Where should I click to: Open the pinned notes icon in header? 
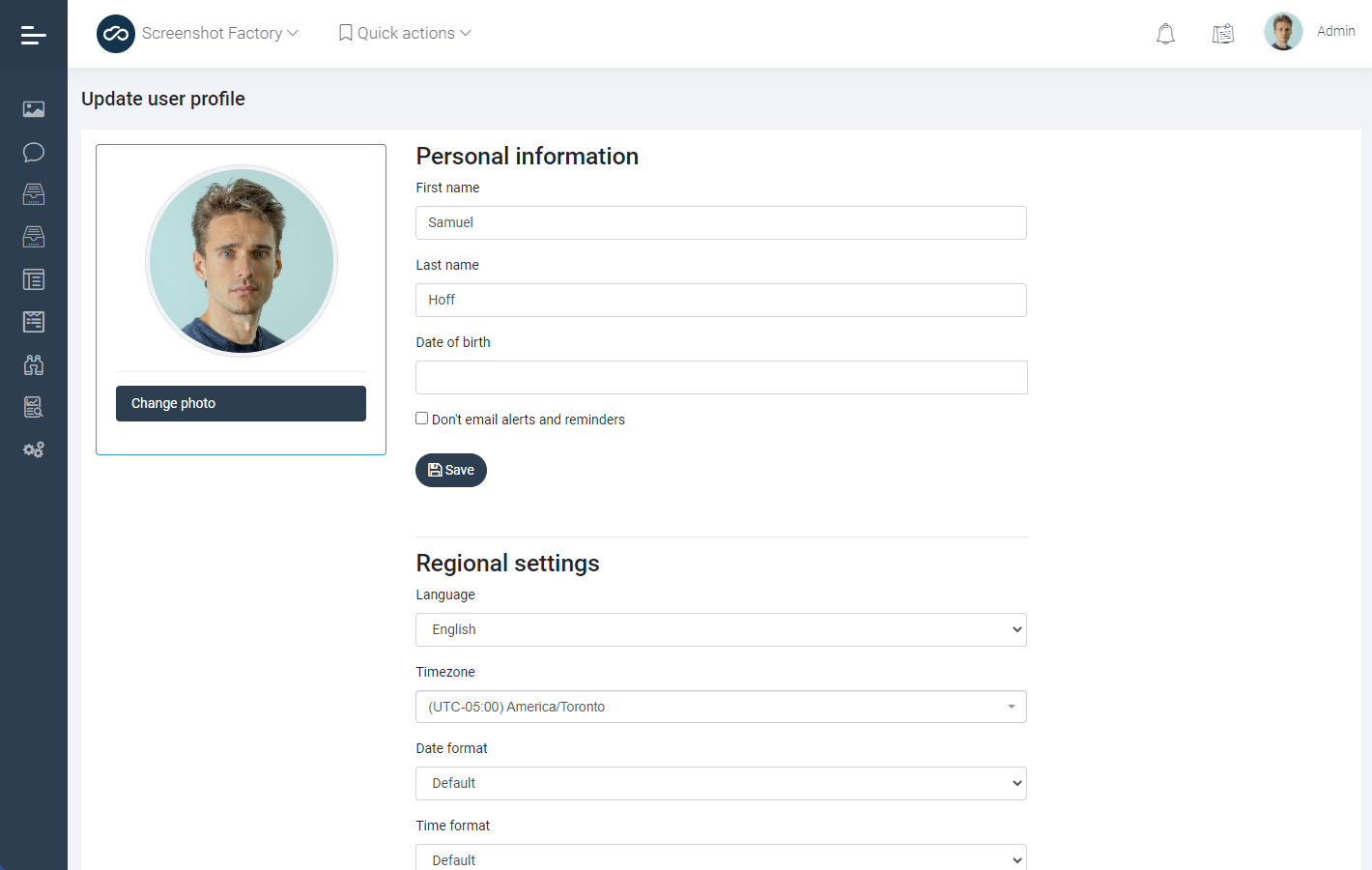(x=1223, y=34)
